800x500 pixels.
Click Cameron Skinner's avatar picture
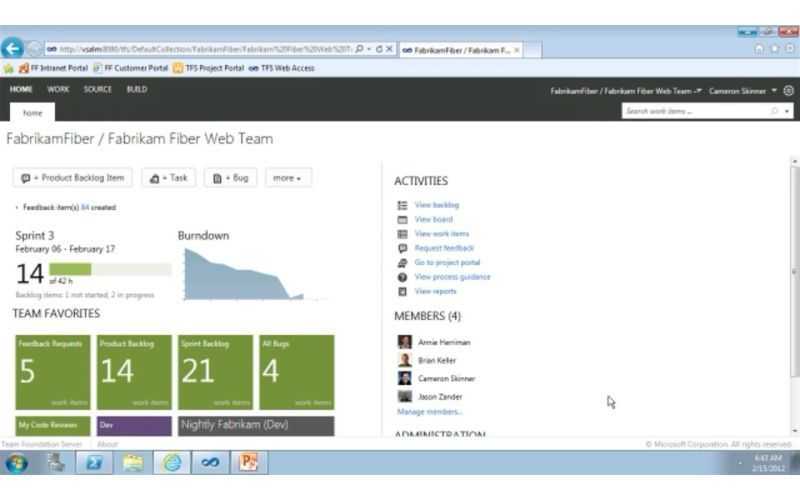405,378
